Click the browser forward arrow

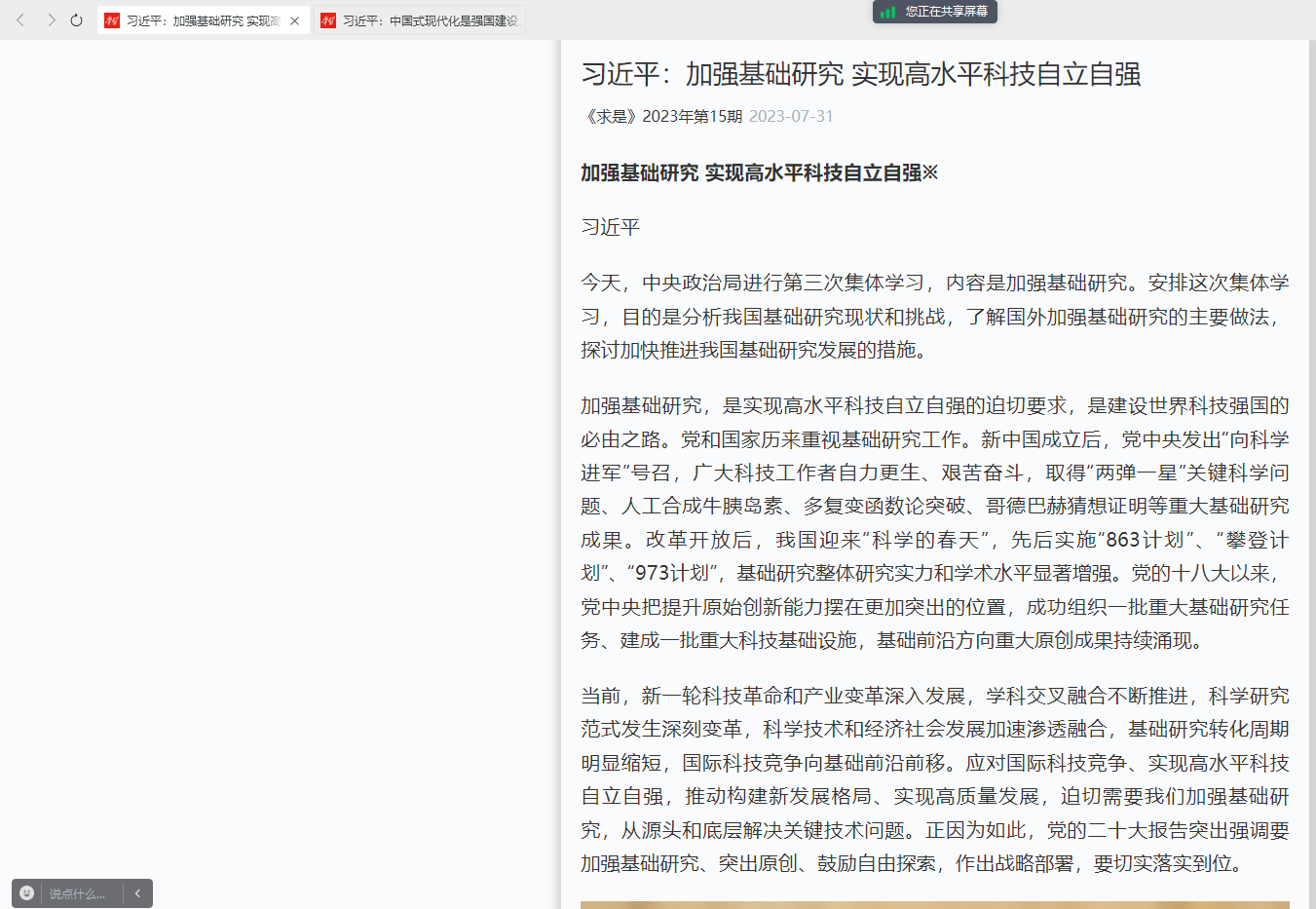coord(51,20)
